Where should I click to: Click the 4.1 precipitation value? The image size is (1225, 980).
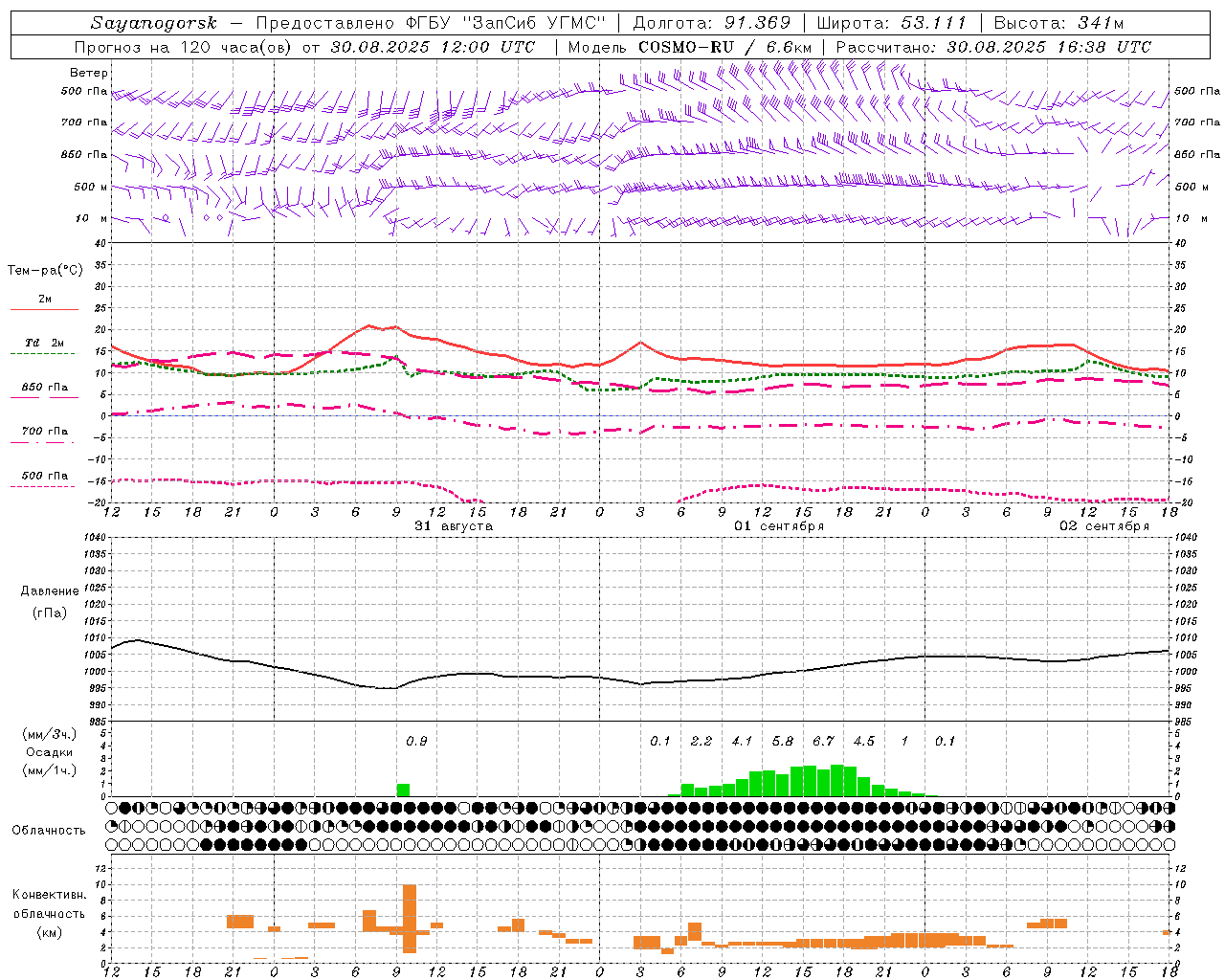tap(742, 741)
